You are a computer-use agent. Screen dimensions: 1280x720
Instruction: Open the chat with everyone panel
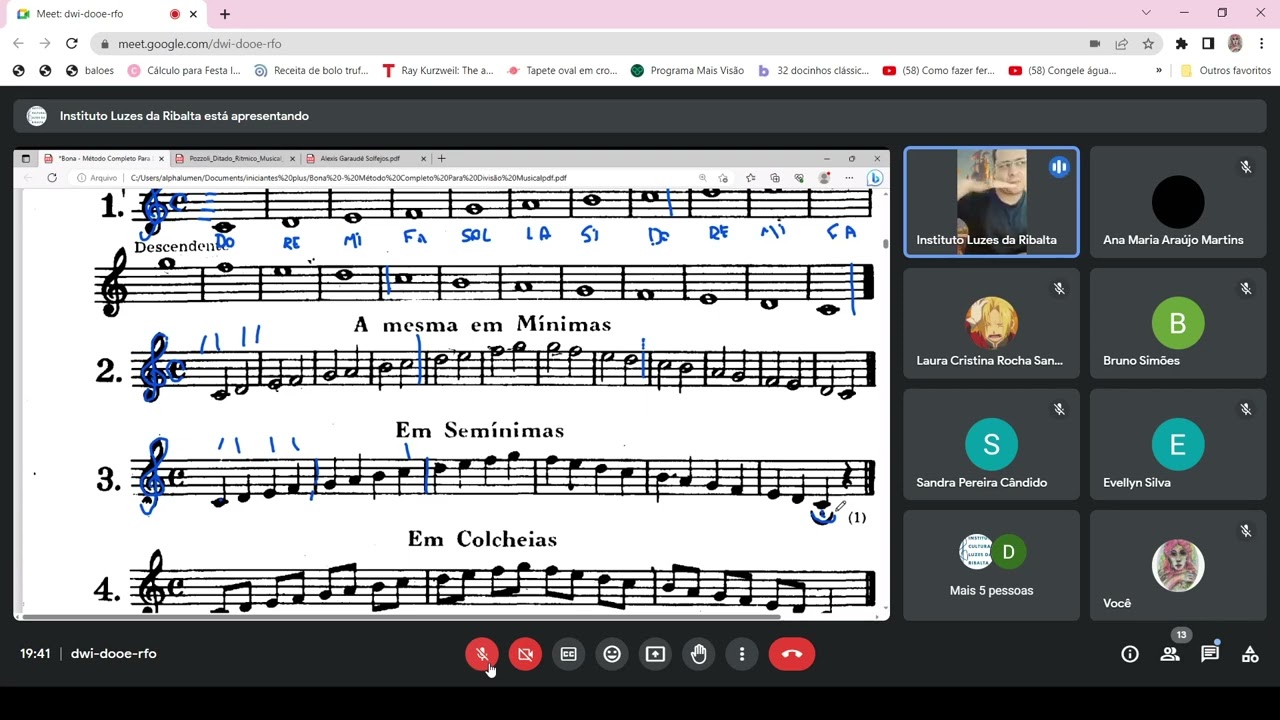(x=1210, y=654)
